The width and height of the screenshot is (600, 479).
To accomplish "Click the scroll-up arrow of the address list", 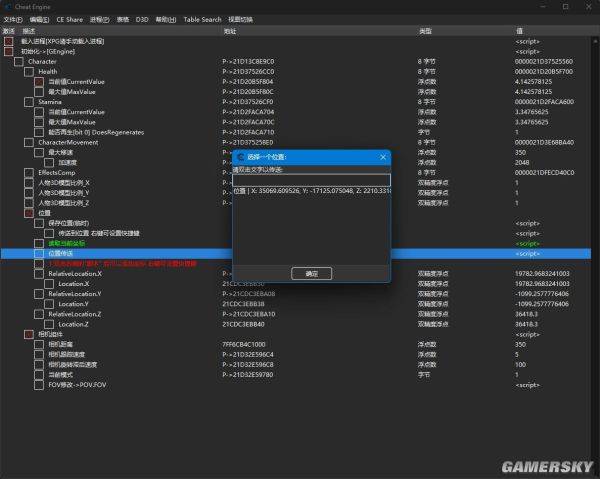I will 595,41.
